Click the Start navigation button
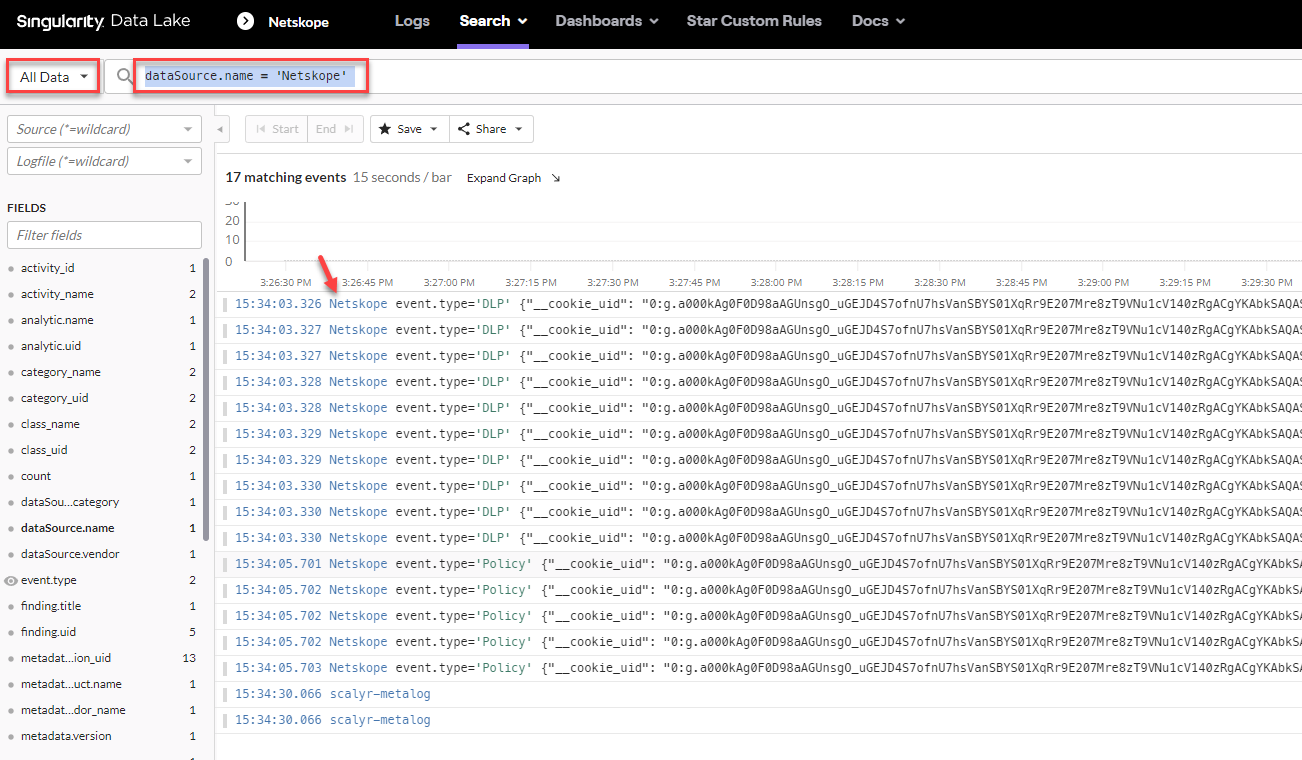The height and width of the screenshot is (760, 1302). point(276,129)
